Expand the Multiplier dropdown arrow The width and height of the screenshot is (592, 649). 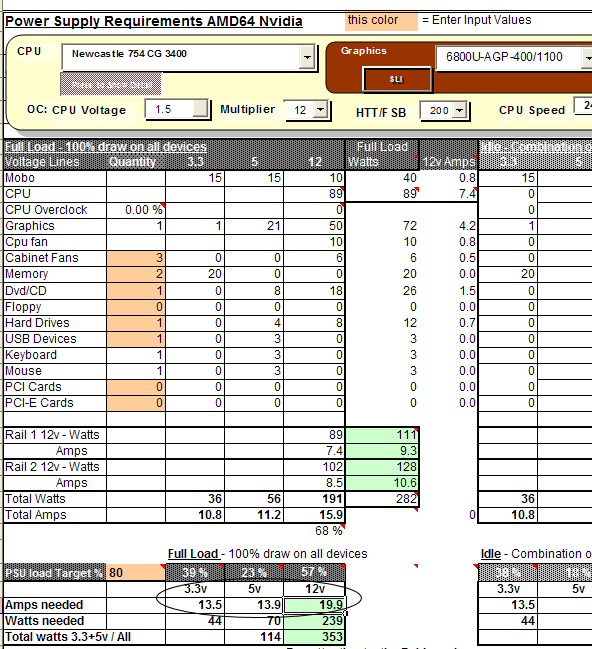(320, 110)
